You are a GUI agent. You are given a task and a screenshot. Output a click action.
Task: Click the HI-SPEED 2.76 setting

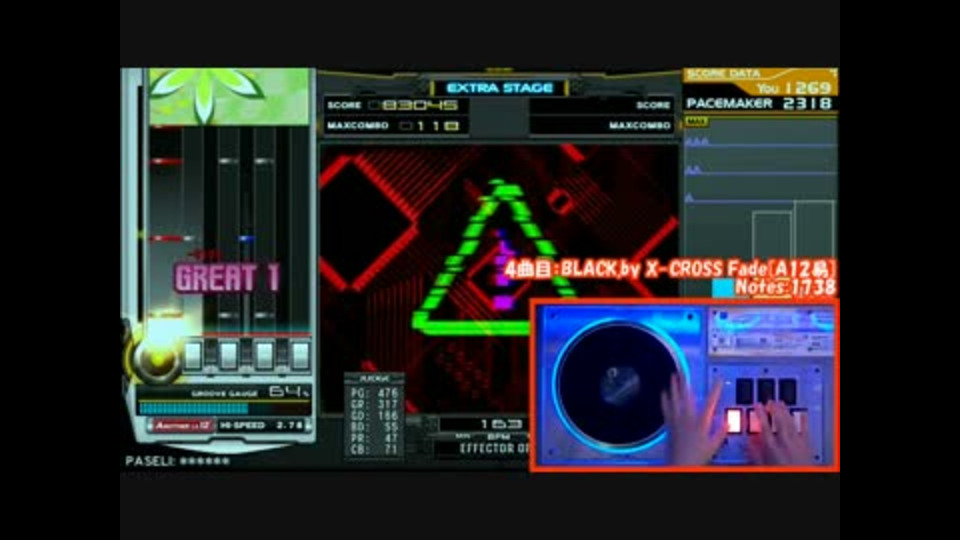click(262, 426)
